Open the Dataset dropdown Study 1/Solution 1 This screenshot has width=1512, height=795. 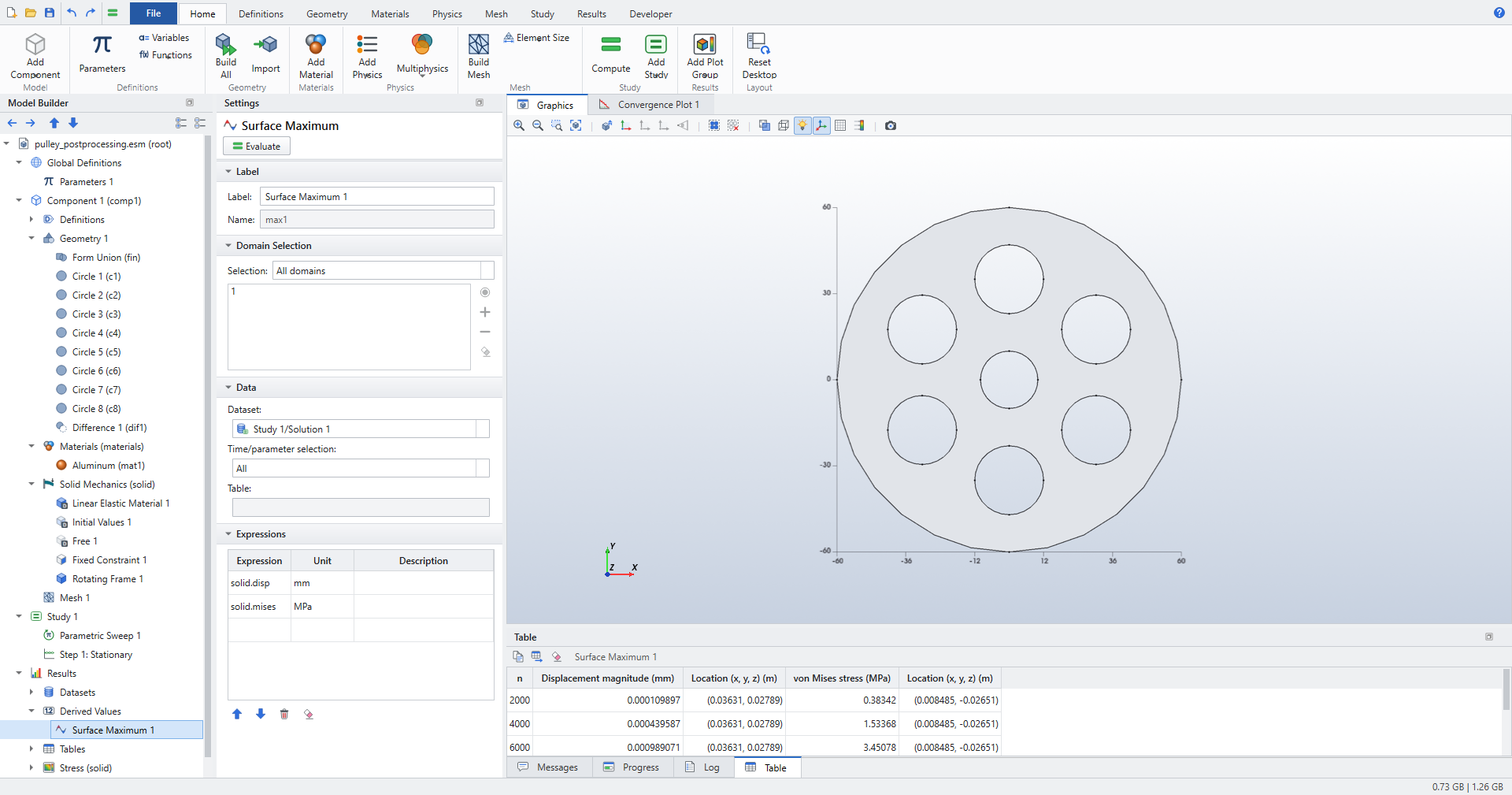click(x=361, y=429)
